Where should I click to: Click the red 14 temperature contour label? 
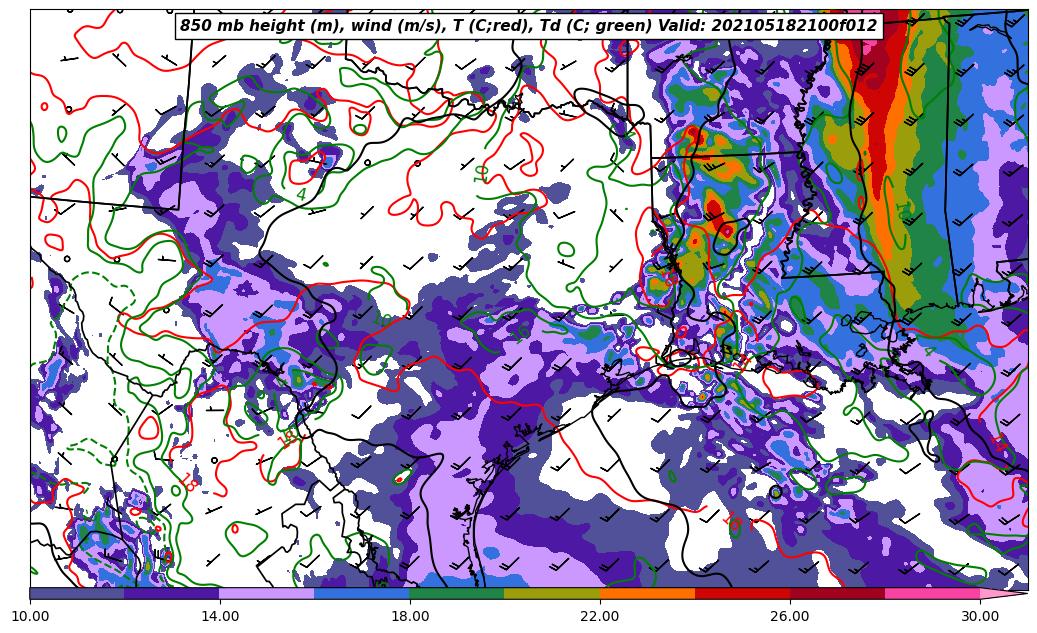tap(999, 443)
